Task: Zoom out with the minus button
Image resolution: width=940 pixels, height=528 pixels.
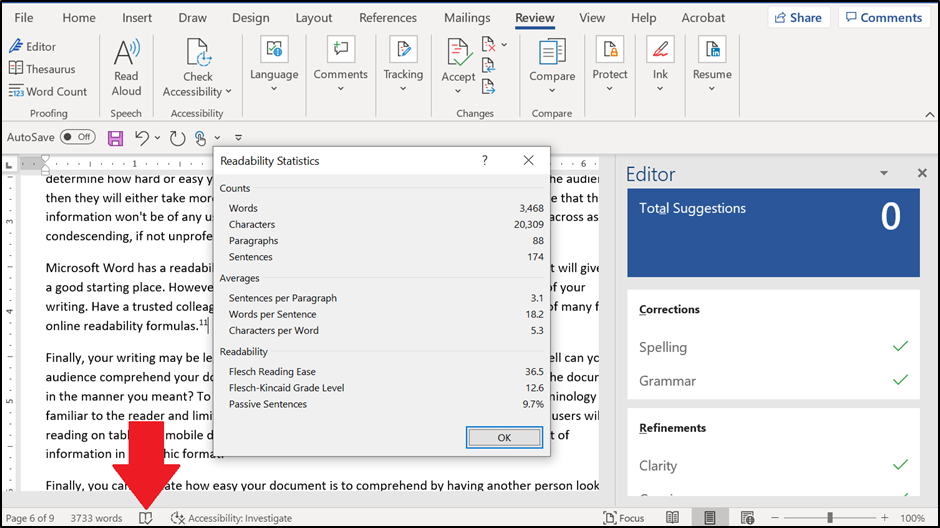Action: pyautogui.click(x=775, y=517)
